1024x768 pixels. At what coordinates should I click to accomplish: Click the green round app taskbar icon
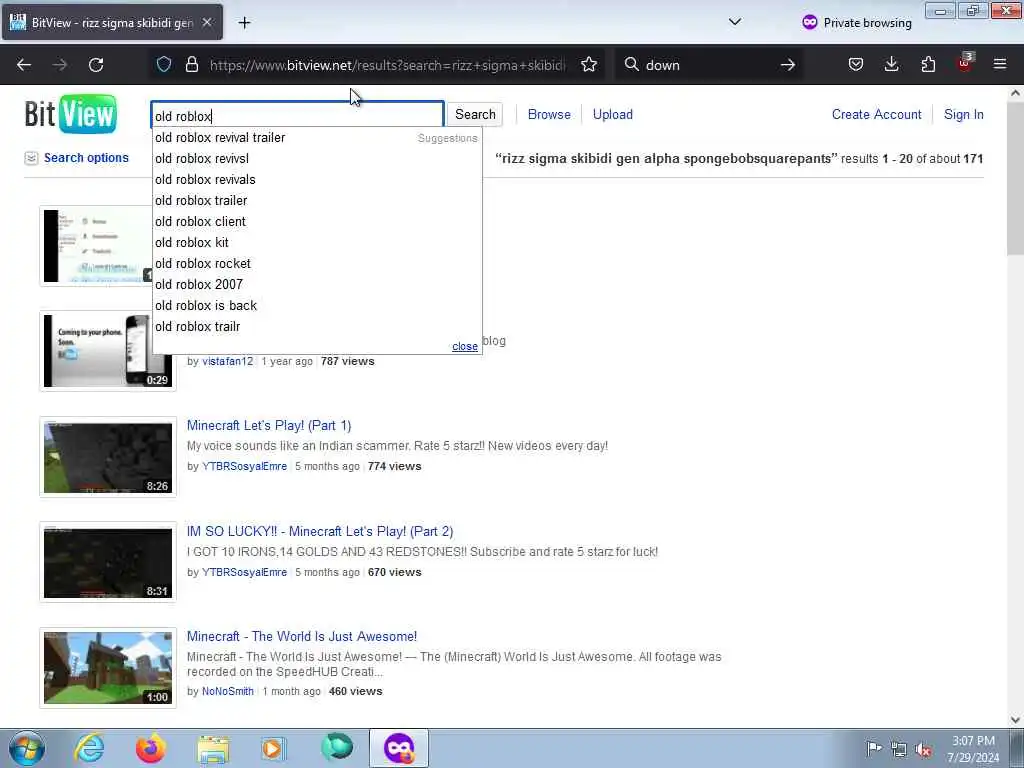click(336, 747)
